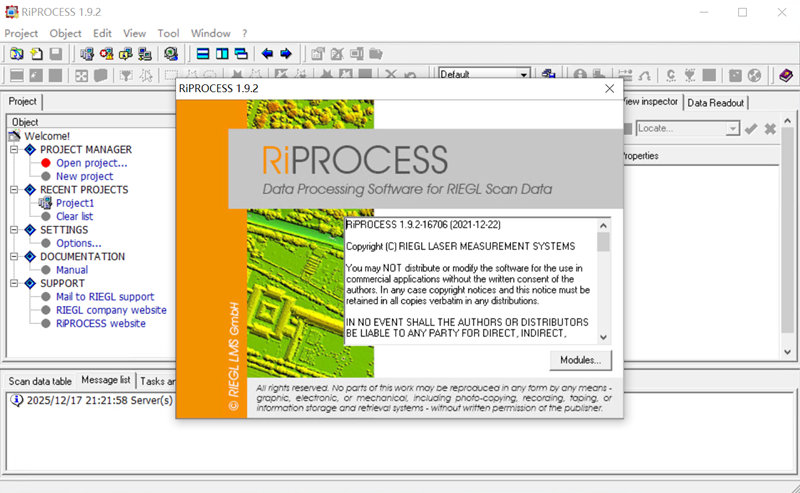Open the ? help menu
The width and height of the screenshot is (800, 493).
(x=245, y=33)
